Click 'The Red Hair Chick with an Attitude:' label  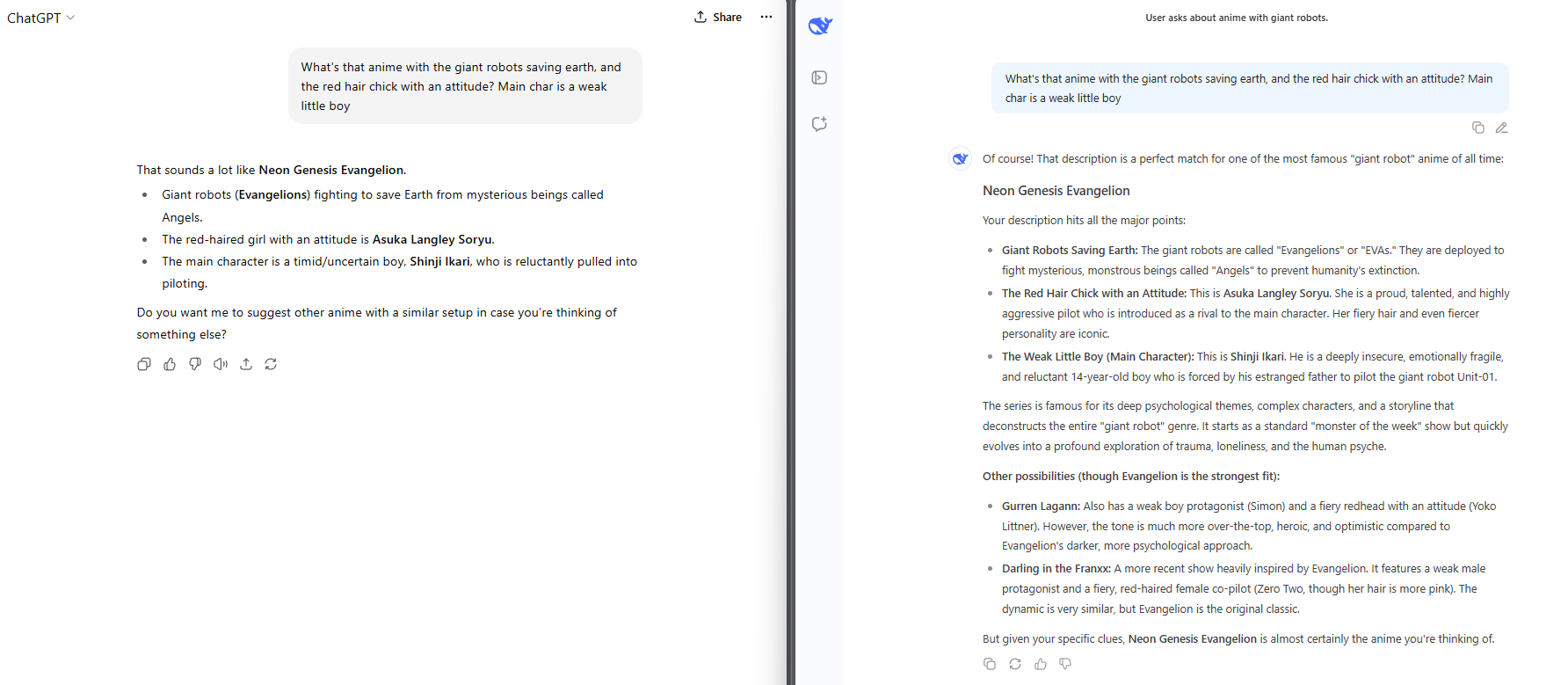1094,294
